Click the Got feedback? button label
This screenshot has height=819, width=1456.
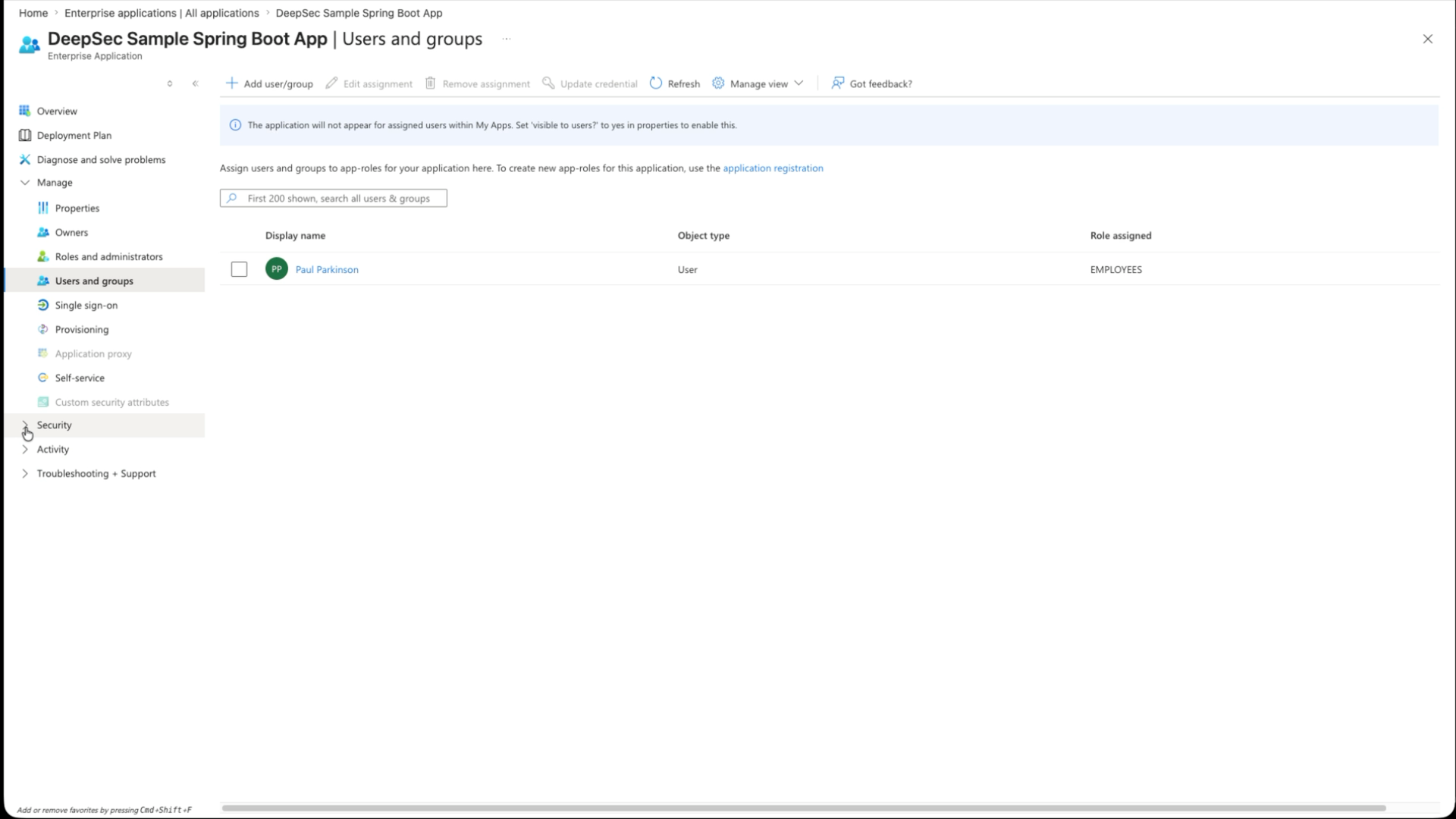point(880,83)
